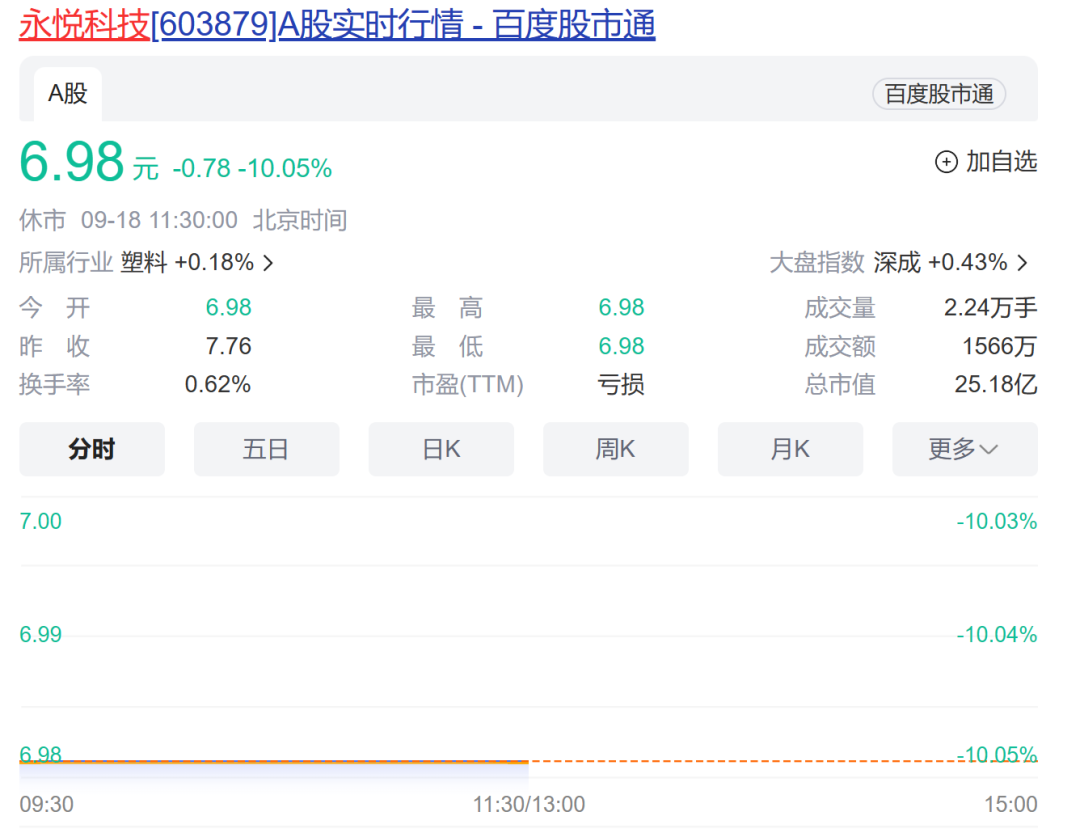The height and width of the screenshot is (833, 1080).
Task: Click the -10.03% chart axis label
Action: [997, 522]
